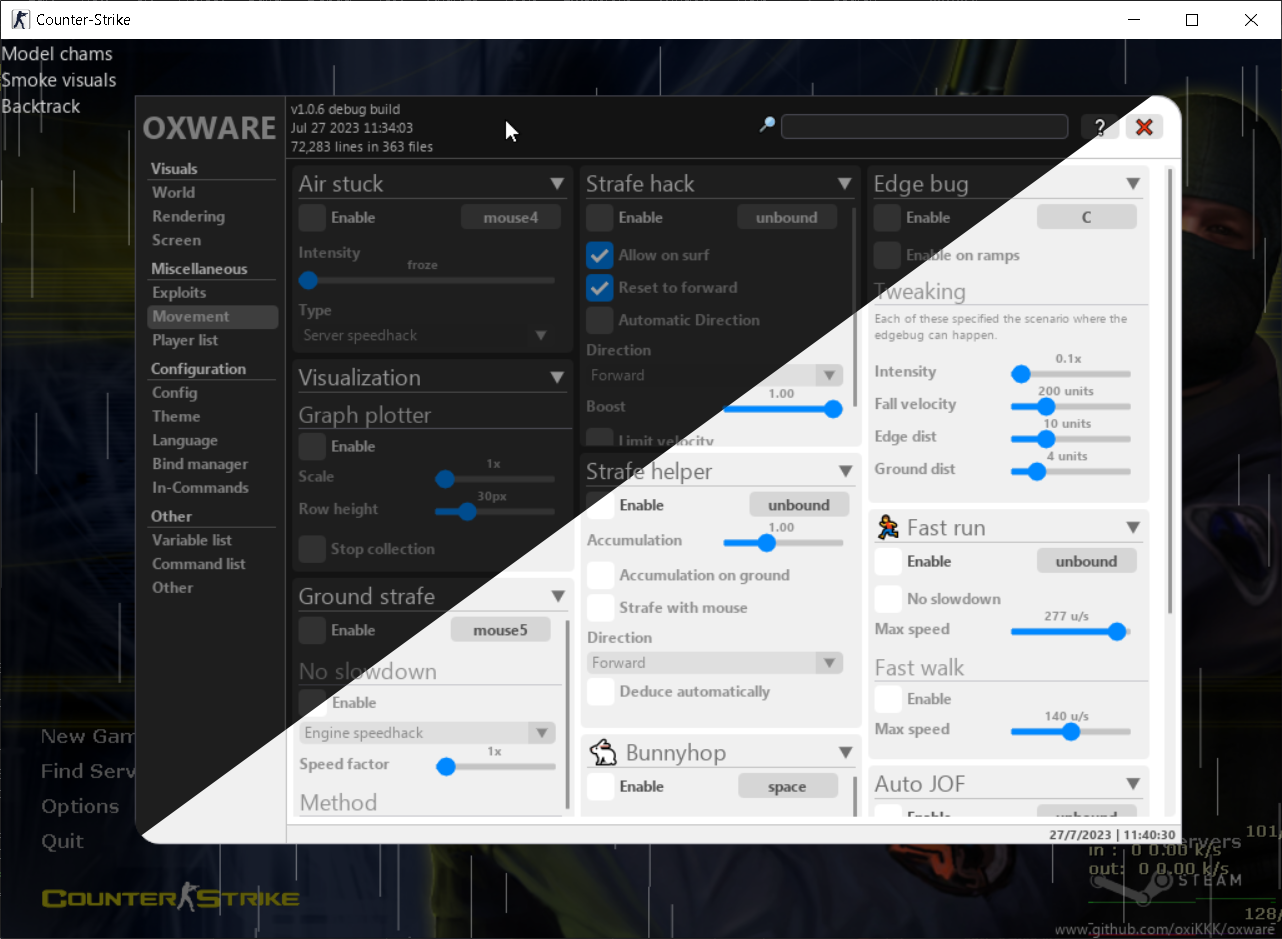
Task: Uncheck Allow on surf option
Action: pyautogui.click(x=599, y=255)
